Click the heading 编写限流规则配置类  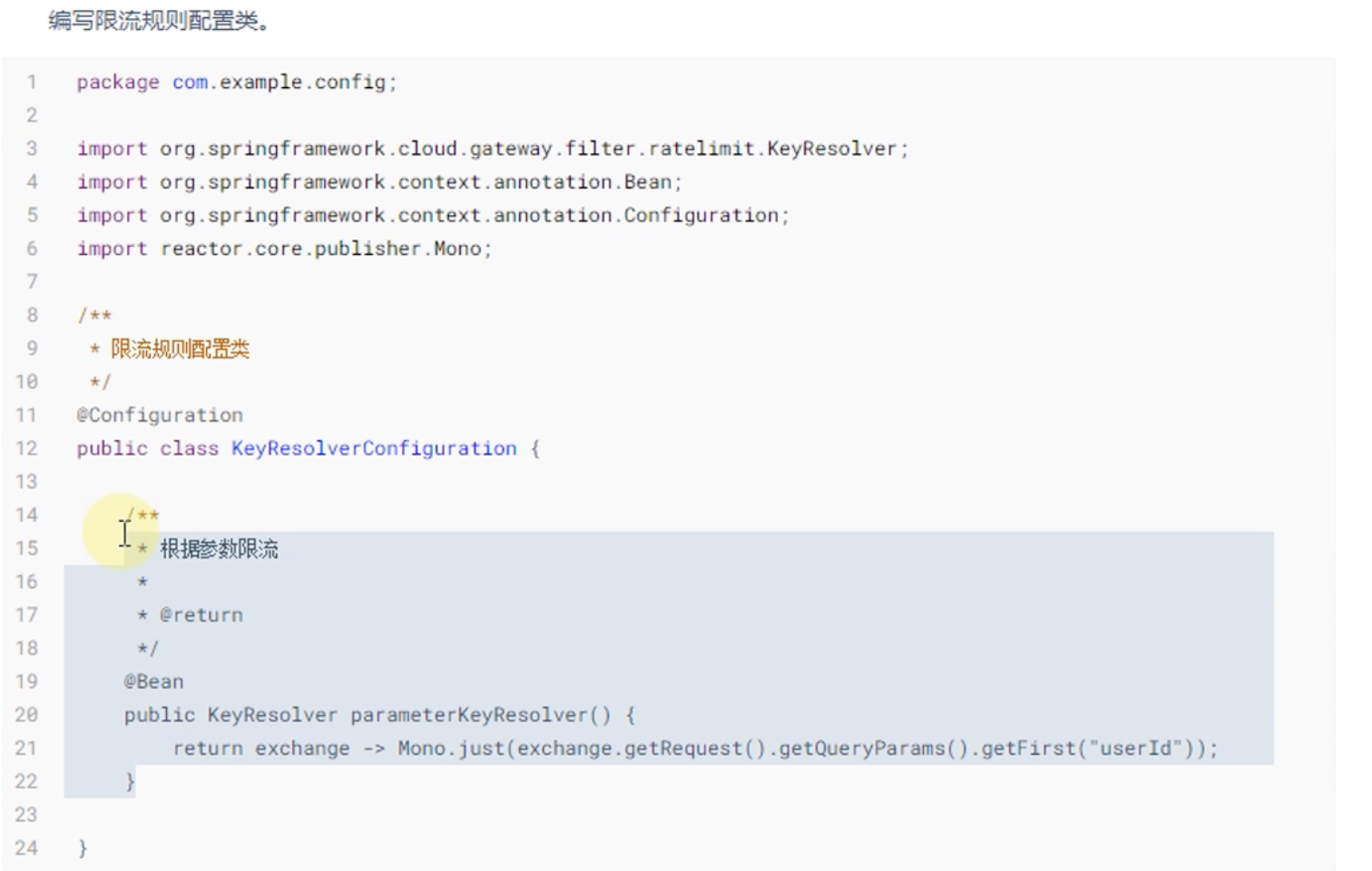coord(159,20)
